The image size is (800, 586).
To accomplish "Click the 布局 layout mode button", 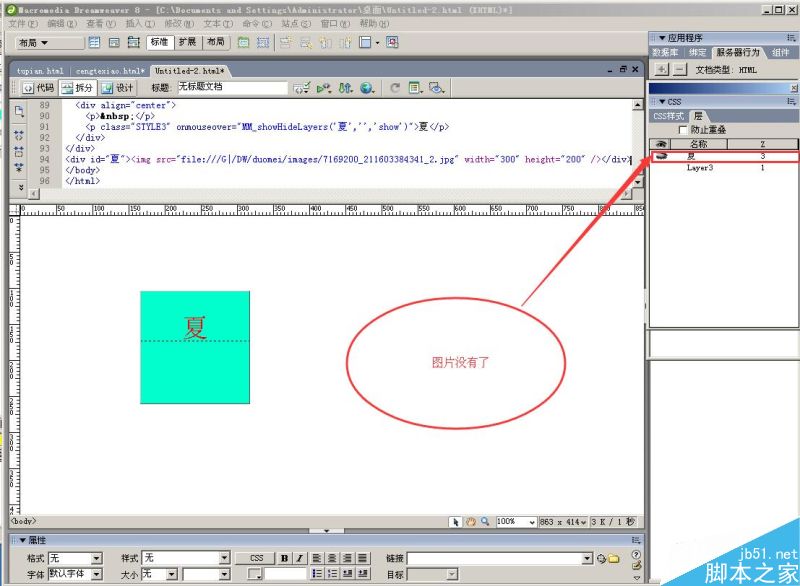I will click(x=216, y=42).
